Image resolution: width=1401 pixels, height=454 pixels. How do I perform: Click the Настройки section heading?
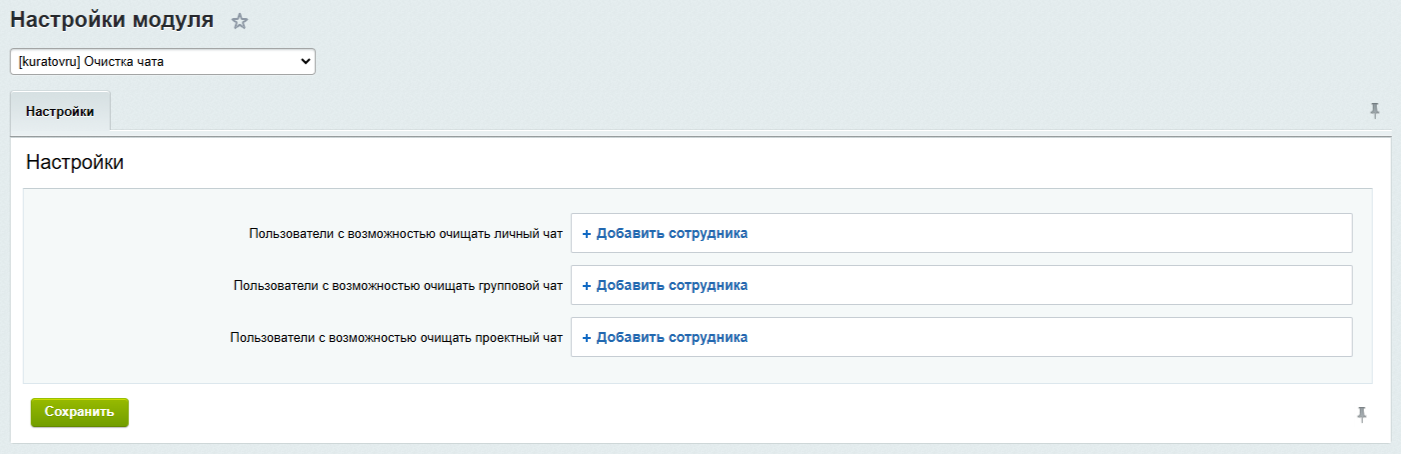75,162
